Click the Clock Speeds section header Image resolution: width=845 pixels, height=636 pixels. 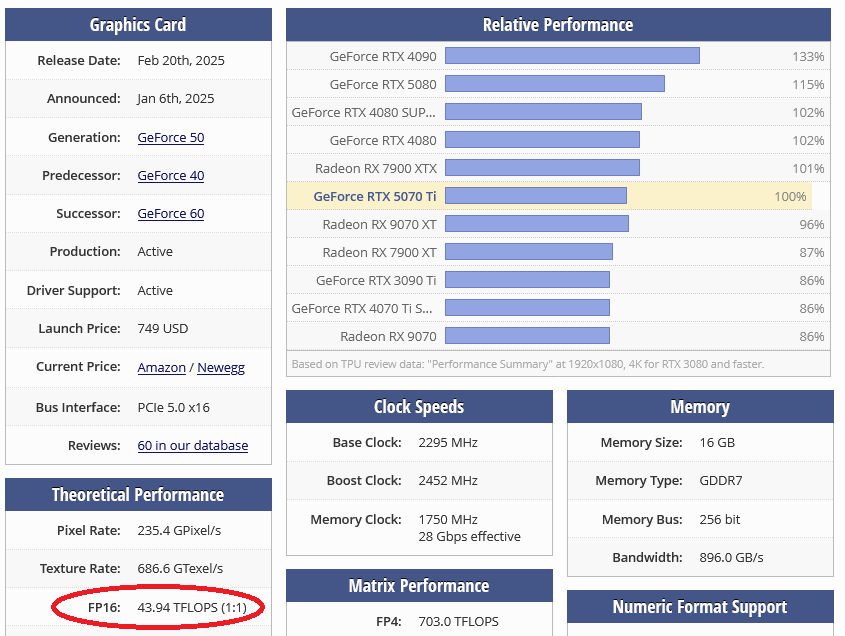(x=419, y=407)
